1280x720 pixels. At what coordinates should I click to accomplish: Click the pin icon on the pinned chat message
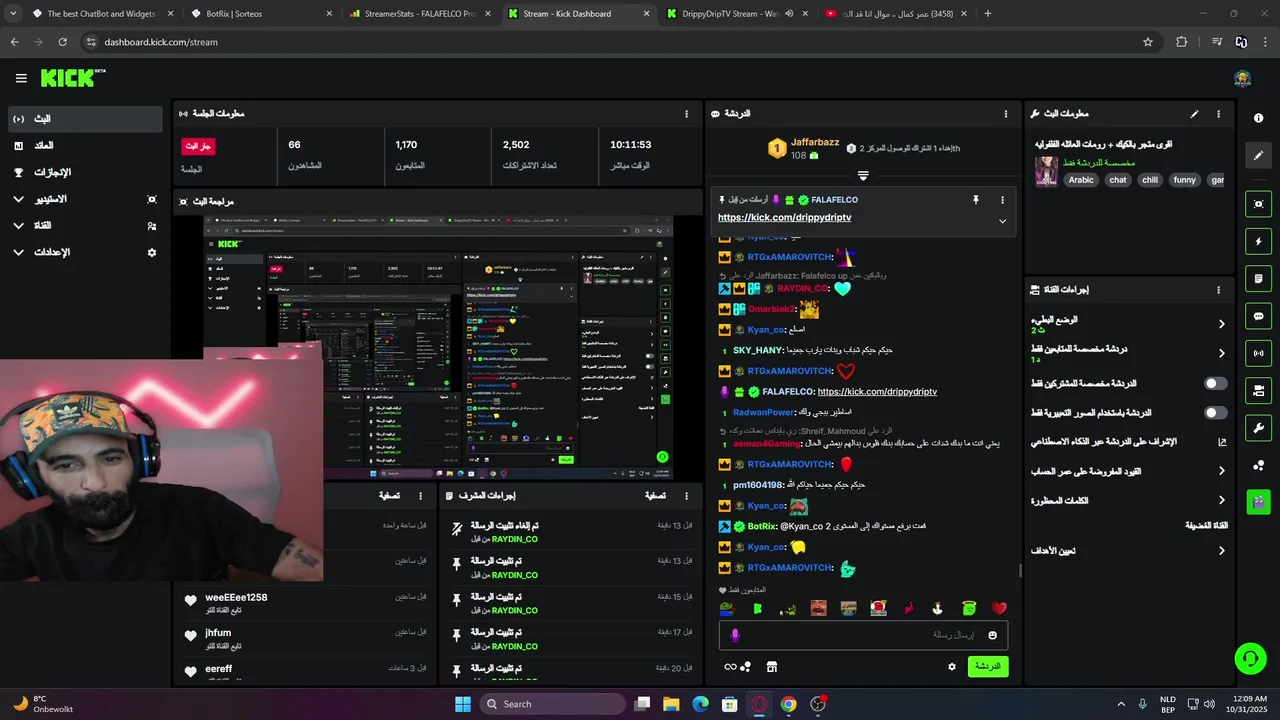[976, 200]
